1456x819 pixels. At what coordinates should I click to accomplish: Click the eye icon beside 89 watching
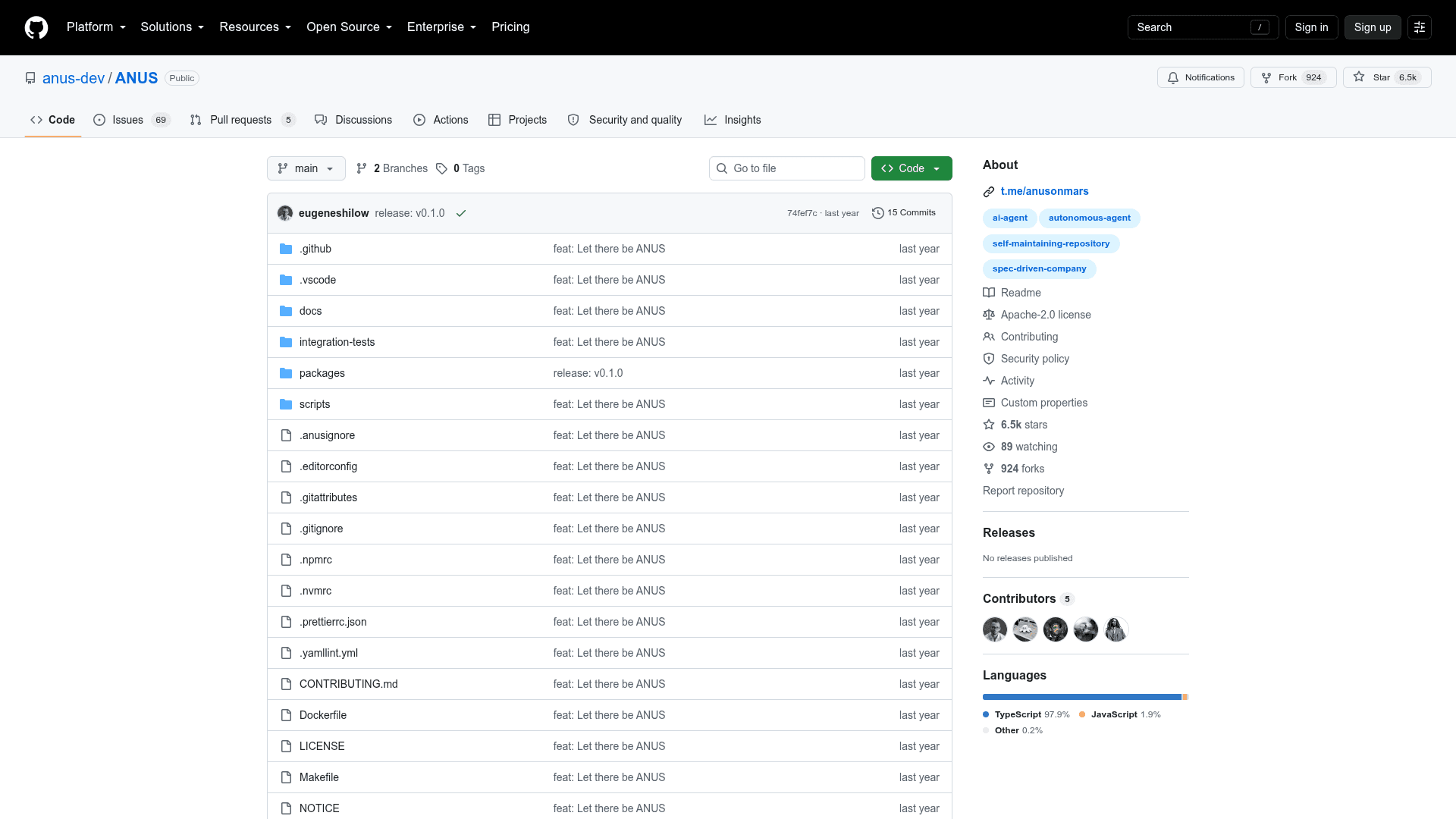[989, 447]
